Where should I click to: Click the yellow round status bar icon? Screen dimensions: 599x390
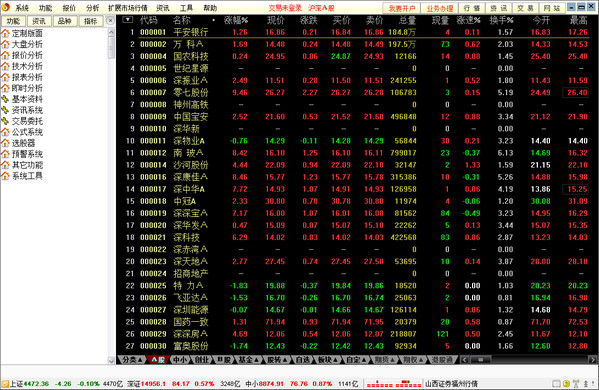(566, 384)
